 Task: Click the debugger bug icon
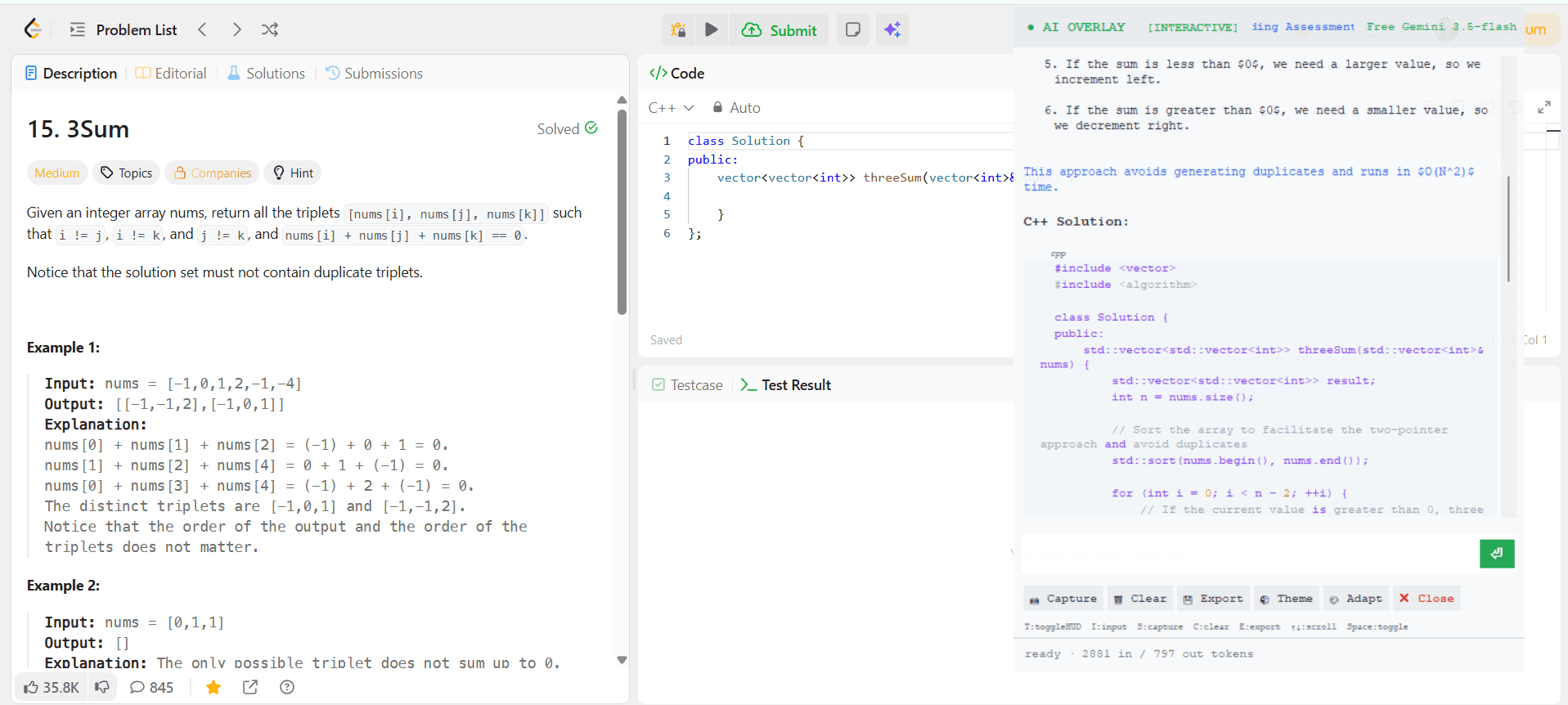(x=678, y=29)
